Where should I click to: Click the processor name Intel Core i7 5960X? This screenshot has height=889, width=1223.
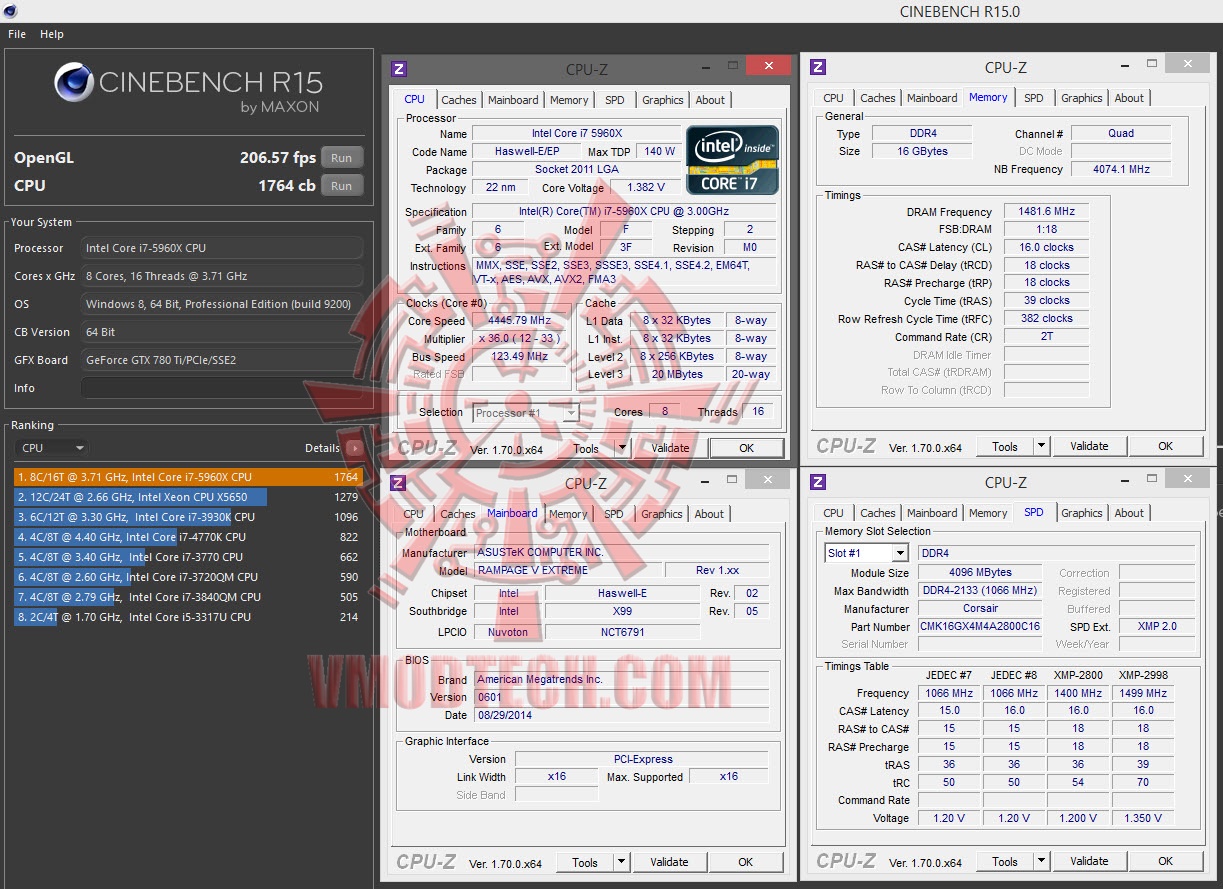576,134
